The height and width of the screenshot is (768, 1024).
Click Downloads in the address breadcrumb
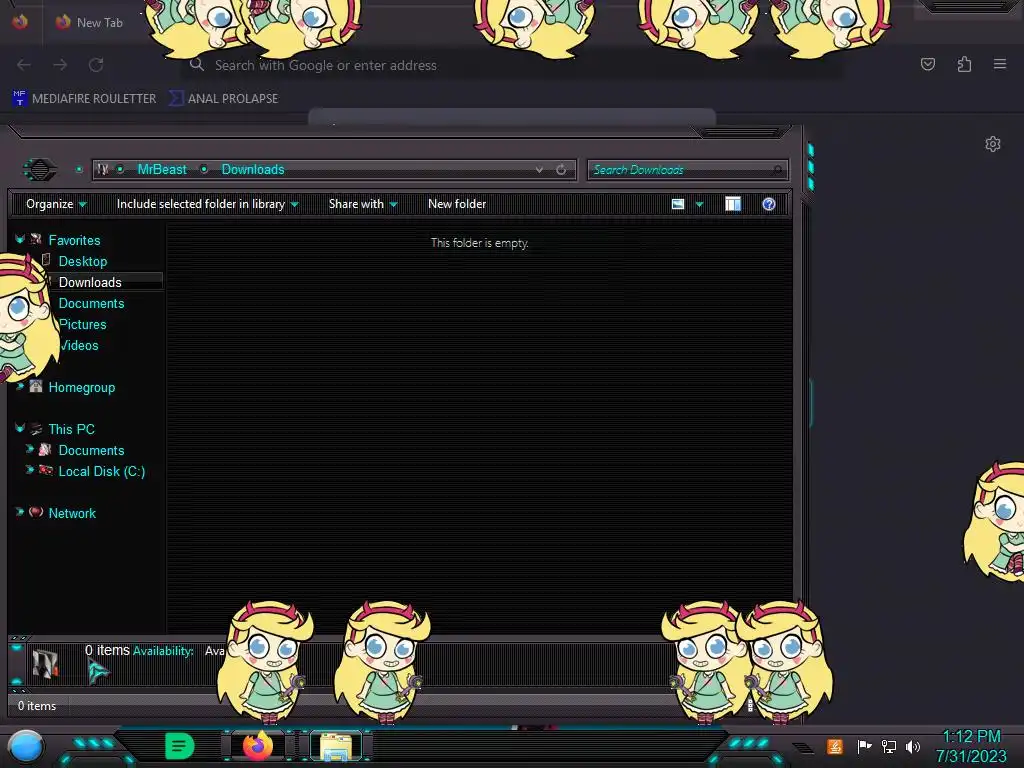(253, 170)
